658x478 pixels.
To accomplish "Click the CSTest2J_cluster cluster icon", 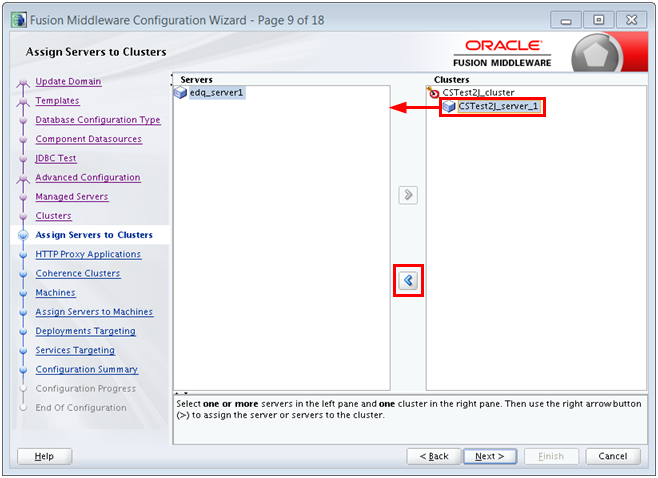I will point(433,92).
